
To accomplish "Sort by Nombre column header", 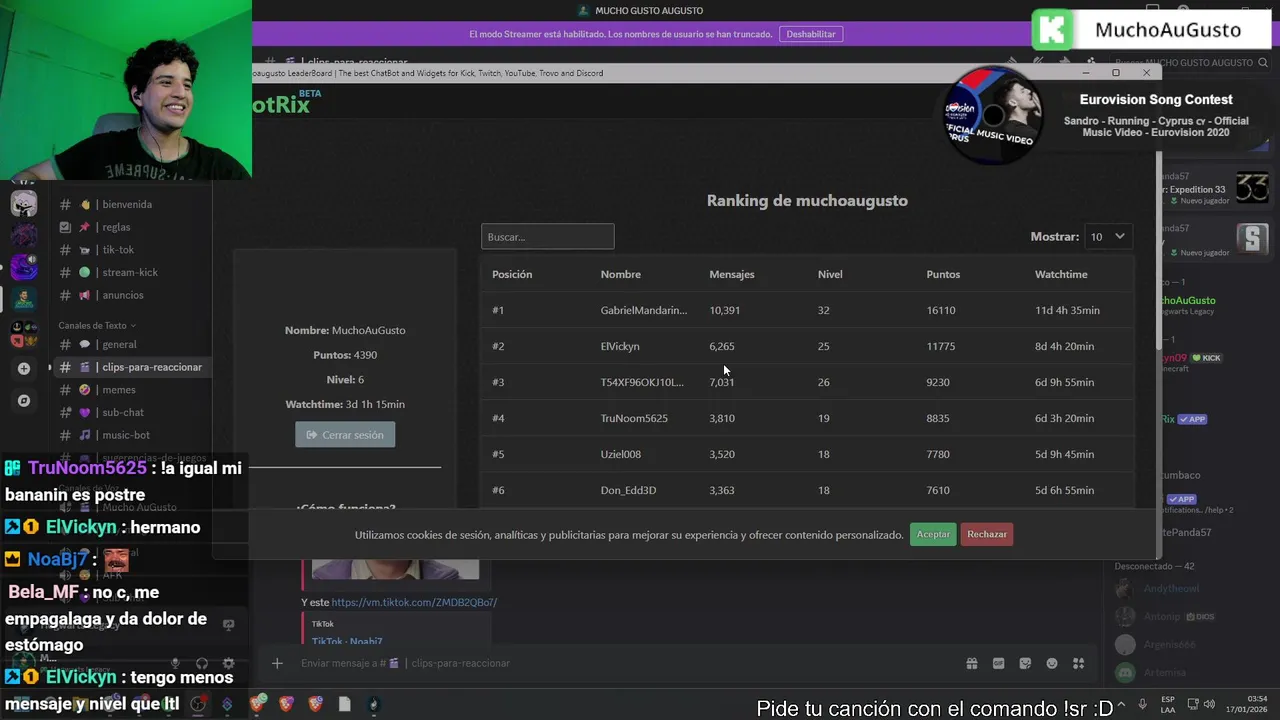I will [x=621, y=274].
